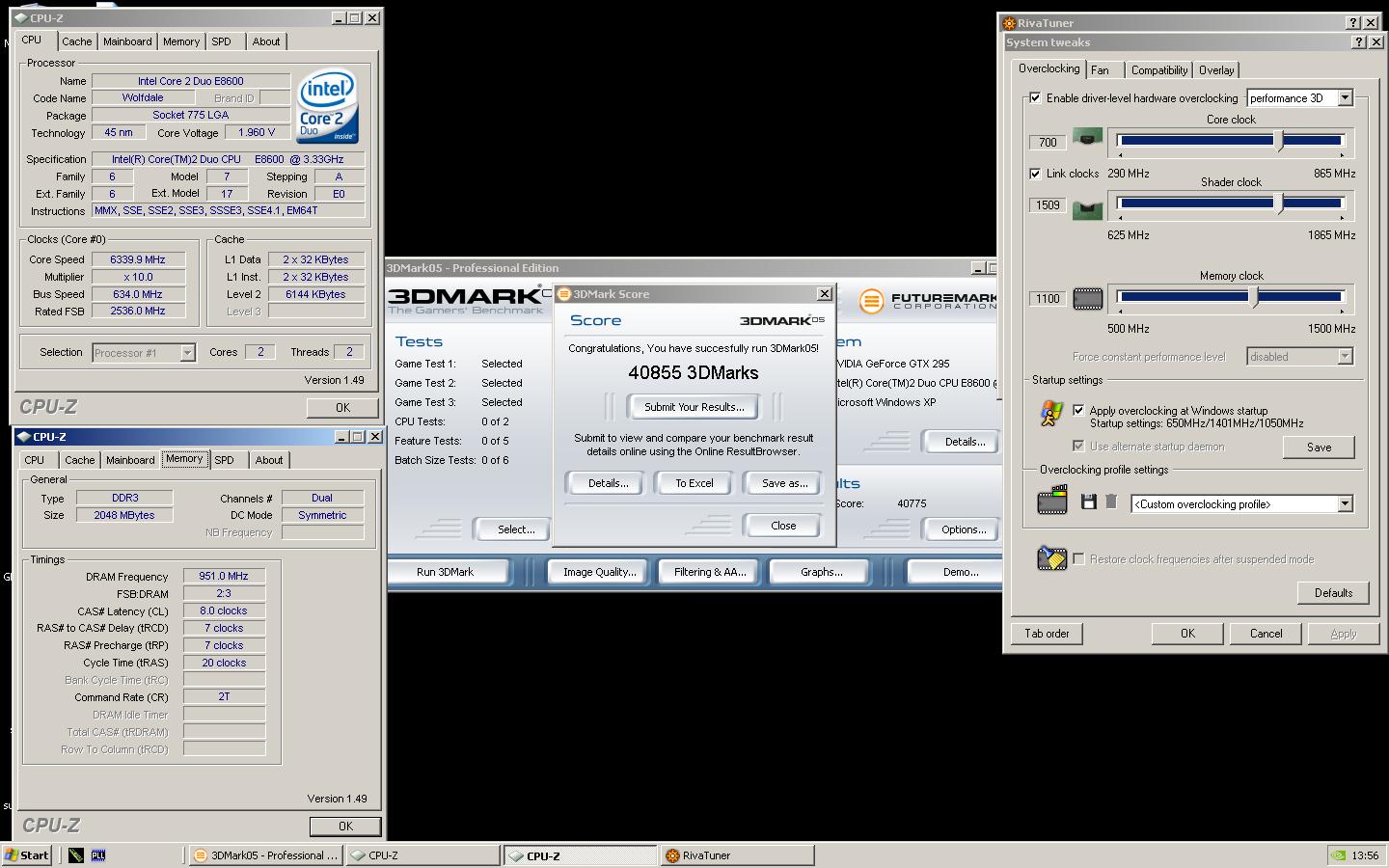Click Graphs button in 3DMark05
The width and height of the screenshot is (1389, 868).
click(821, 572)
